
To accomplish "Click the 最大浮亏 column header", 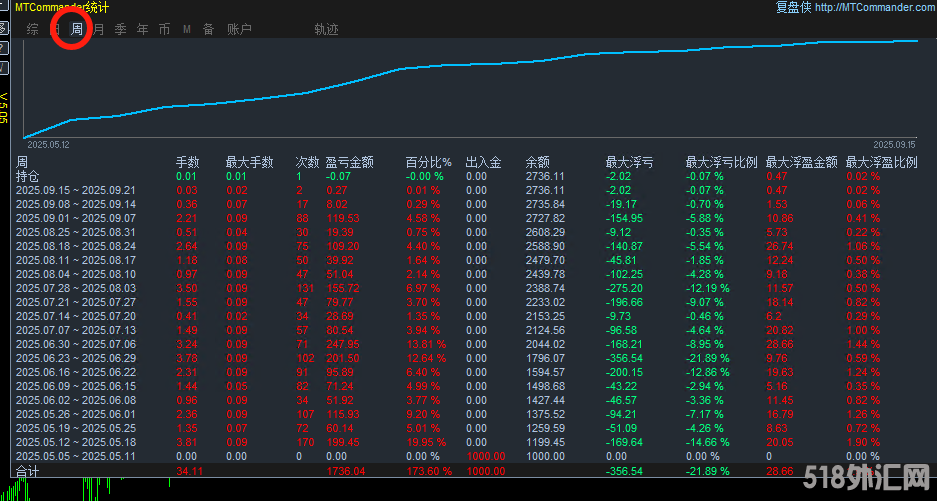I will tap(629, 162).
